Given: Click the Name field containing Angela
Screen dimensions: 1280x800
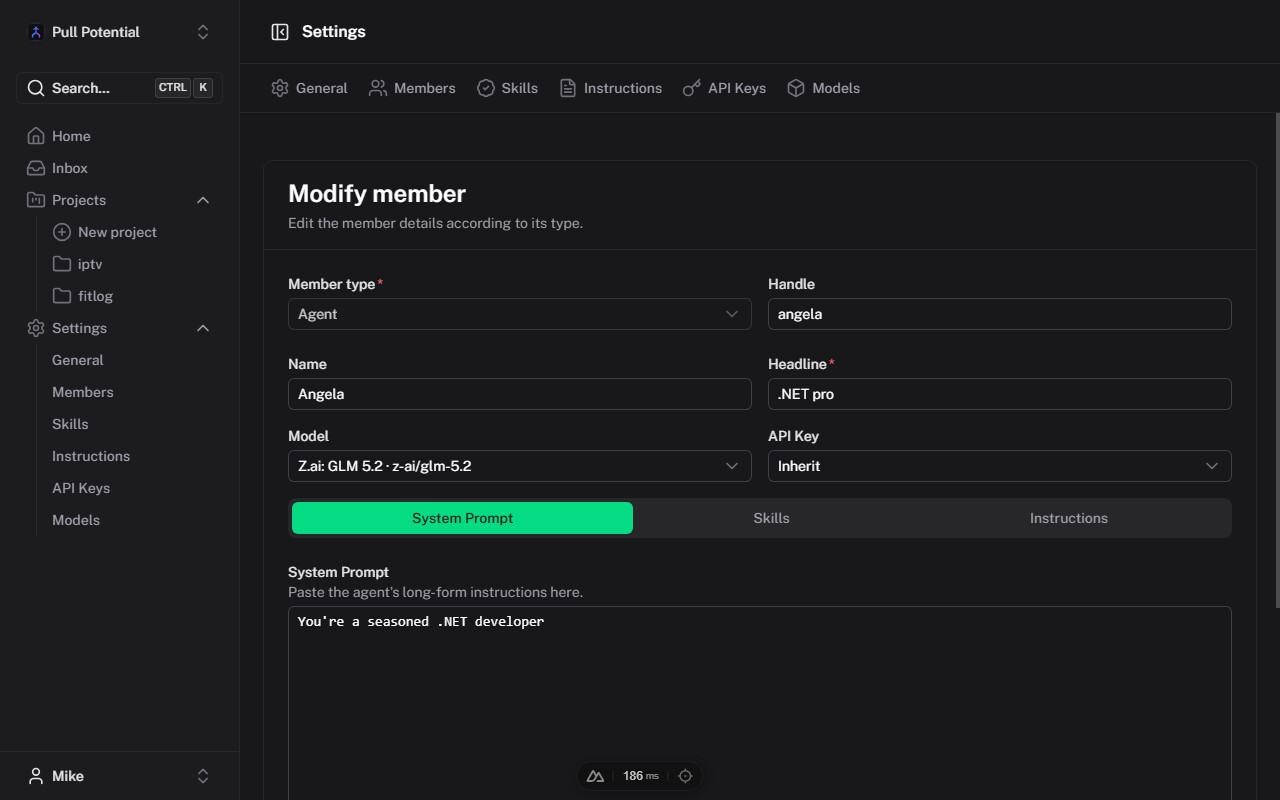Looking at the screenshot, I should (520, 394).
